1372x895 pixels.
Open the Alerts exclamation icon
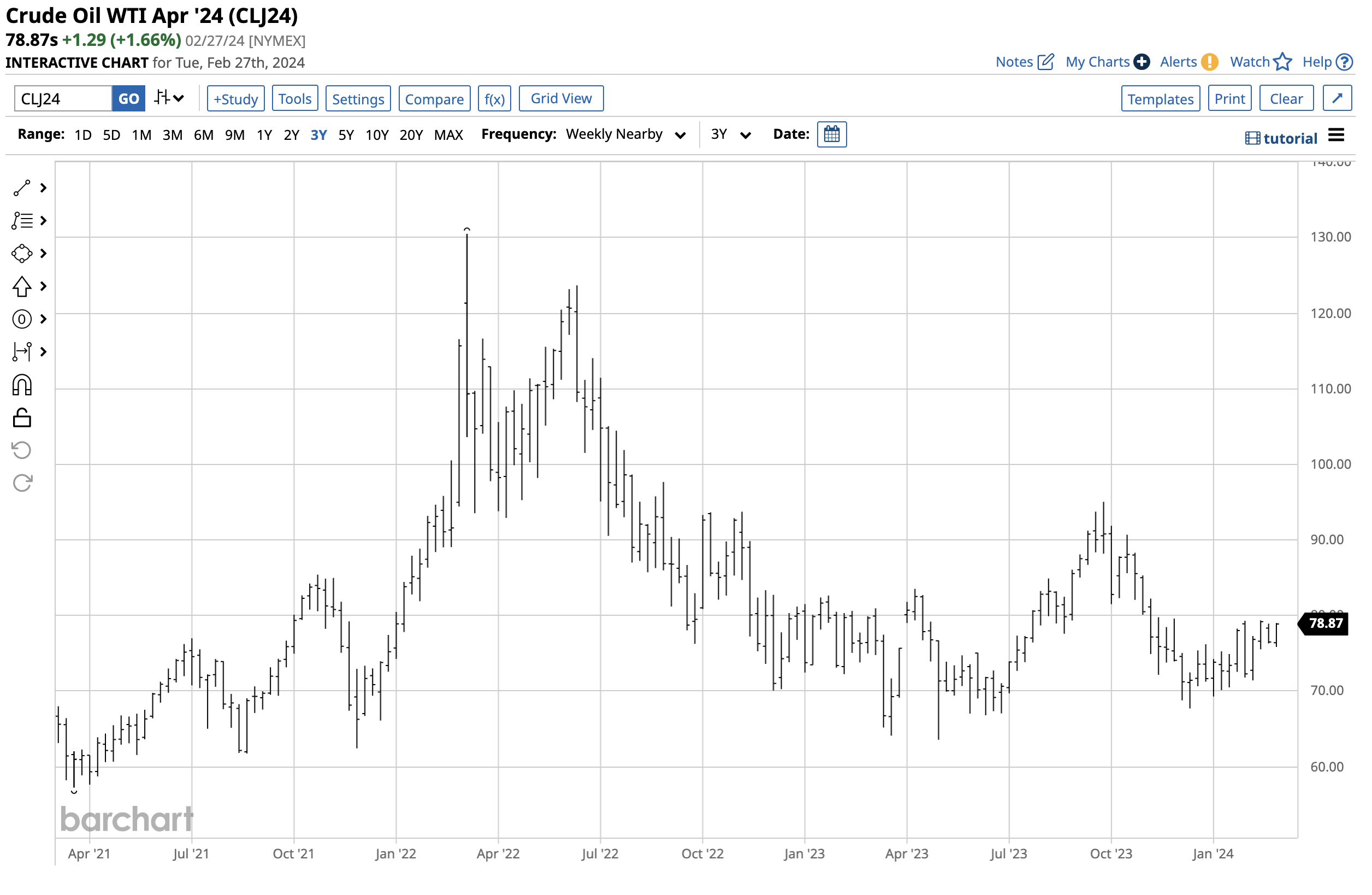1210,62
